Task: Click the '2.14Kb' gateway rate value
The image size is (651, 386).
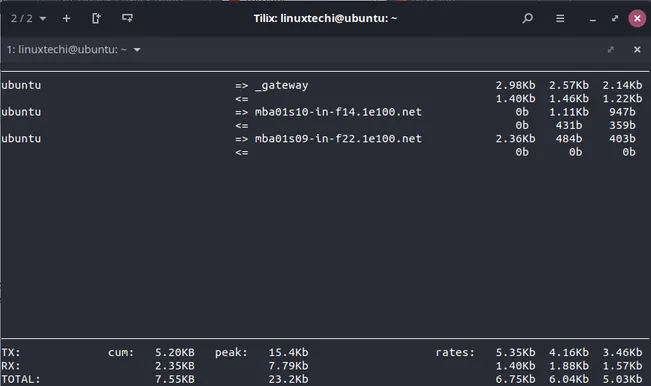Action: click(x=622, y=85)
